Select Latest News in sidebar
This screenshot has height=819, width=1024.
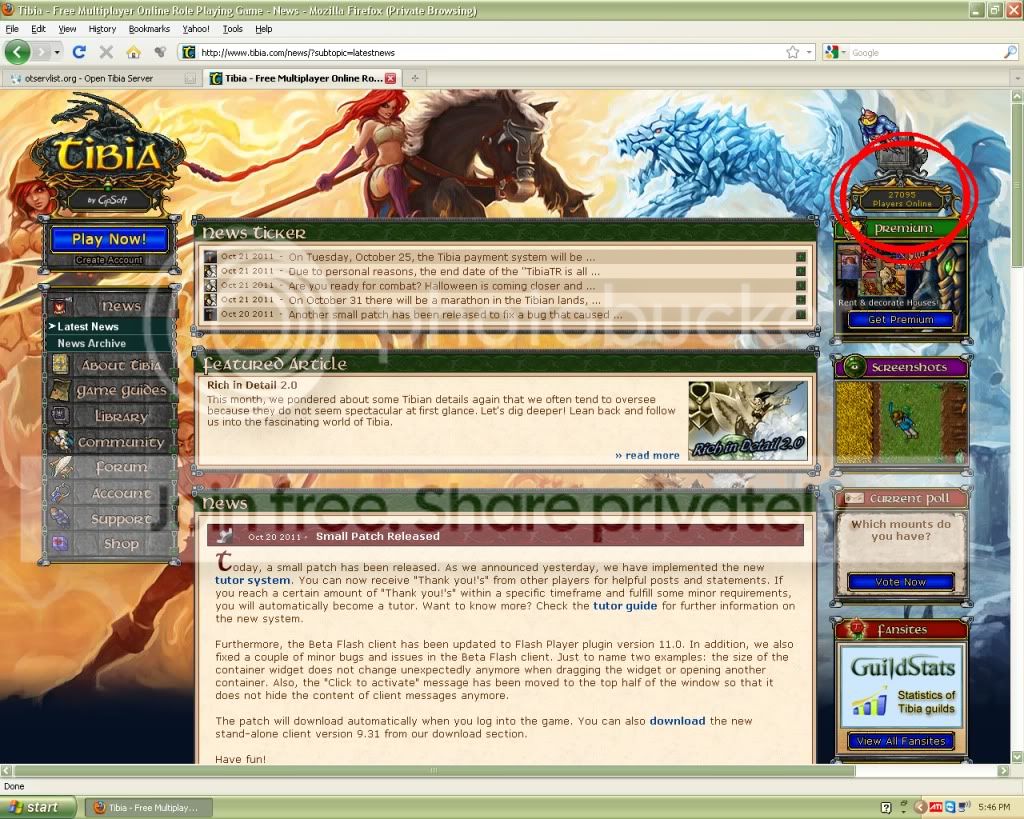tap(88, 327)
